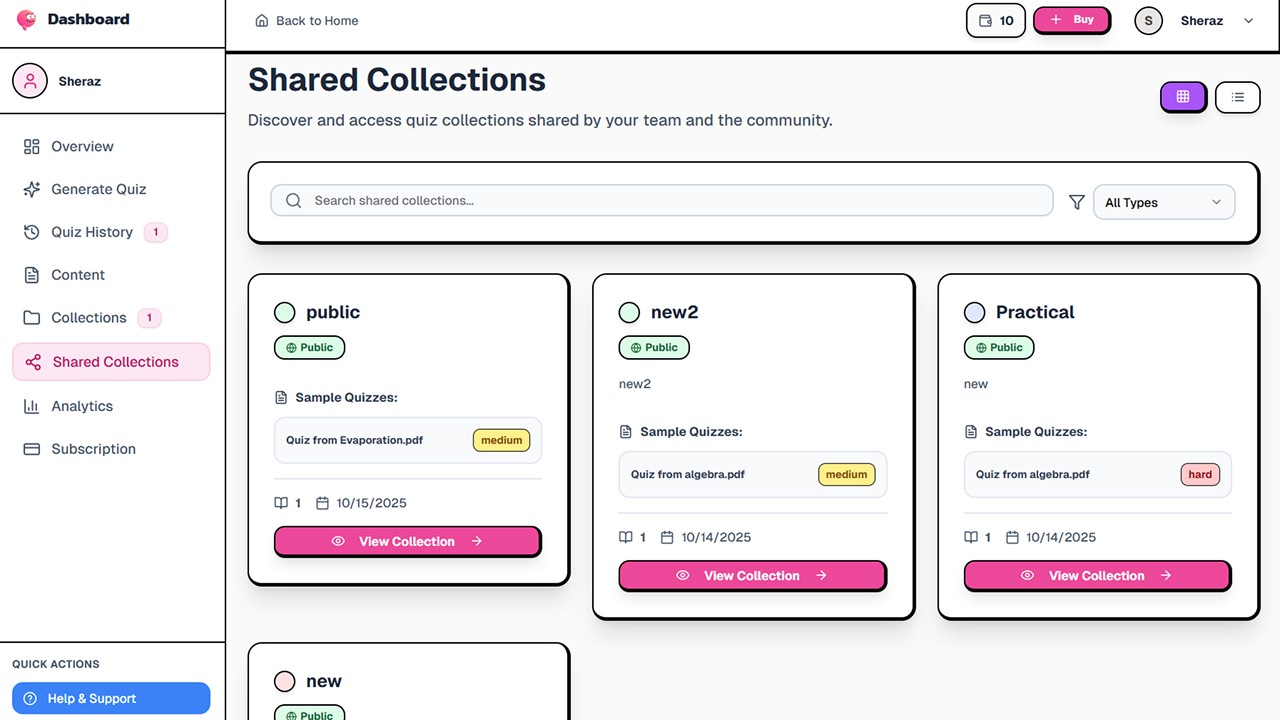Expand the Sheraz account menu chevron
1280x720 pixels.
coord(1248,20)
